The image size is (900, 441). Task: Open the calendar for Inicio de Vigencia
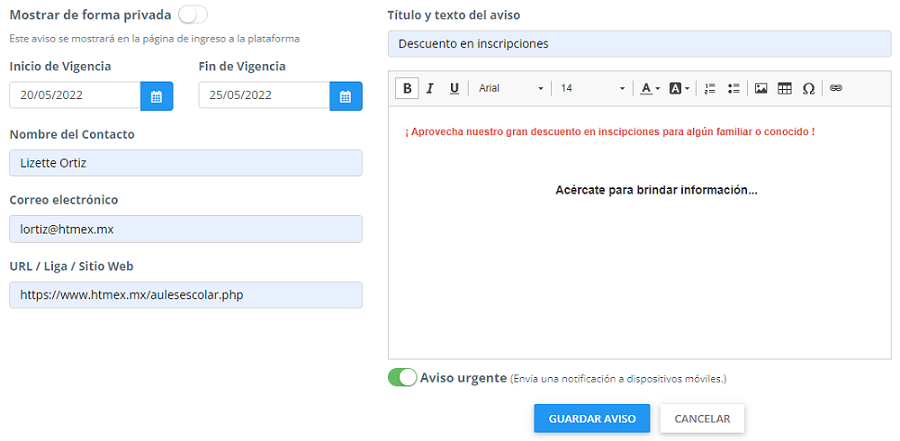[156, 96]
